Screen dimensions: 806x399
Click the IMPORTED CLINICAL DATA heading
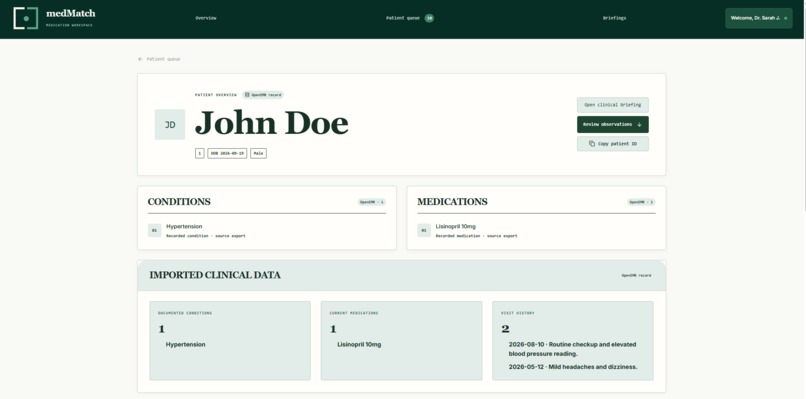click(x=215, y=276)
